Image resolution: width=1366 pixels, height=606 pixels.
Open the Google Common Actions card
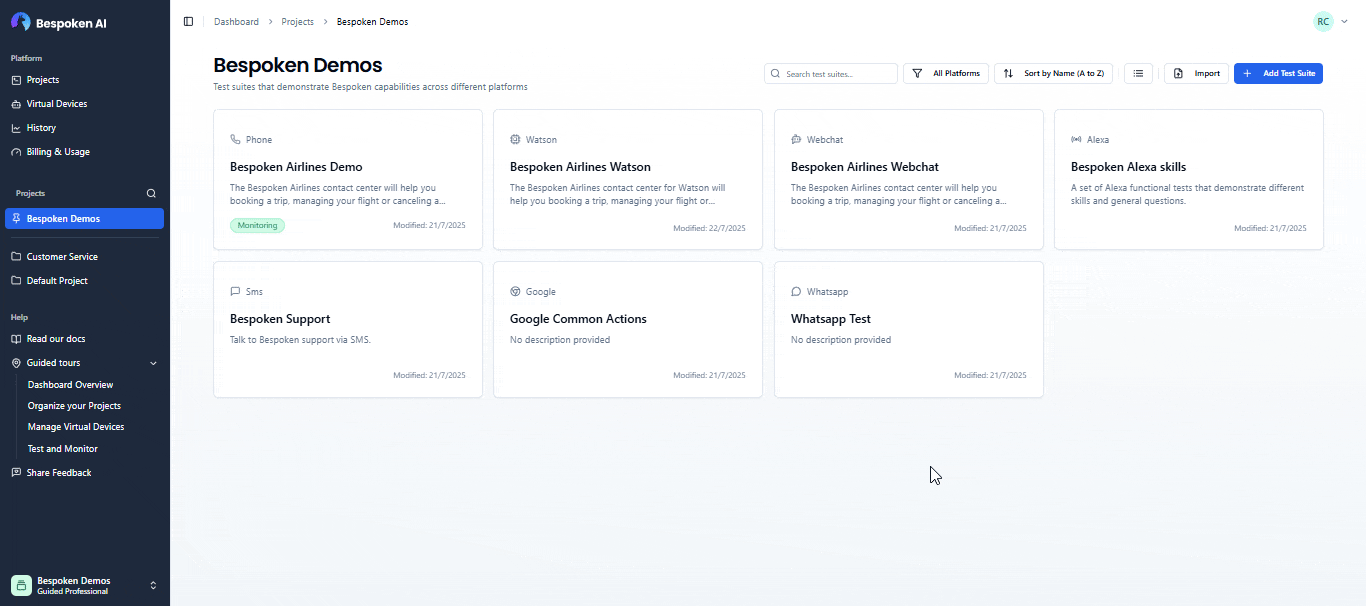[x=628, y=329]
